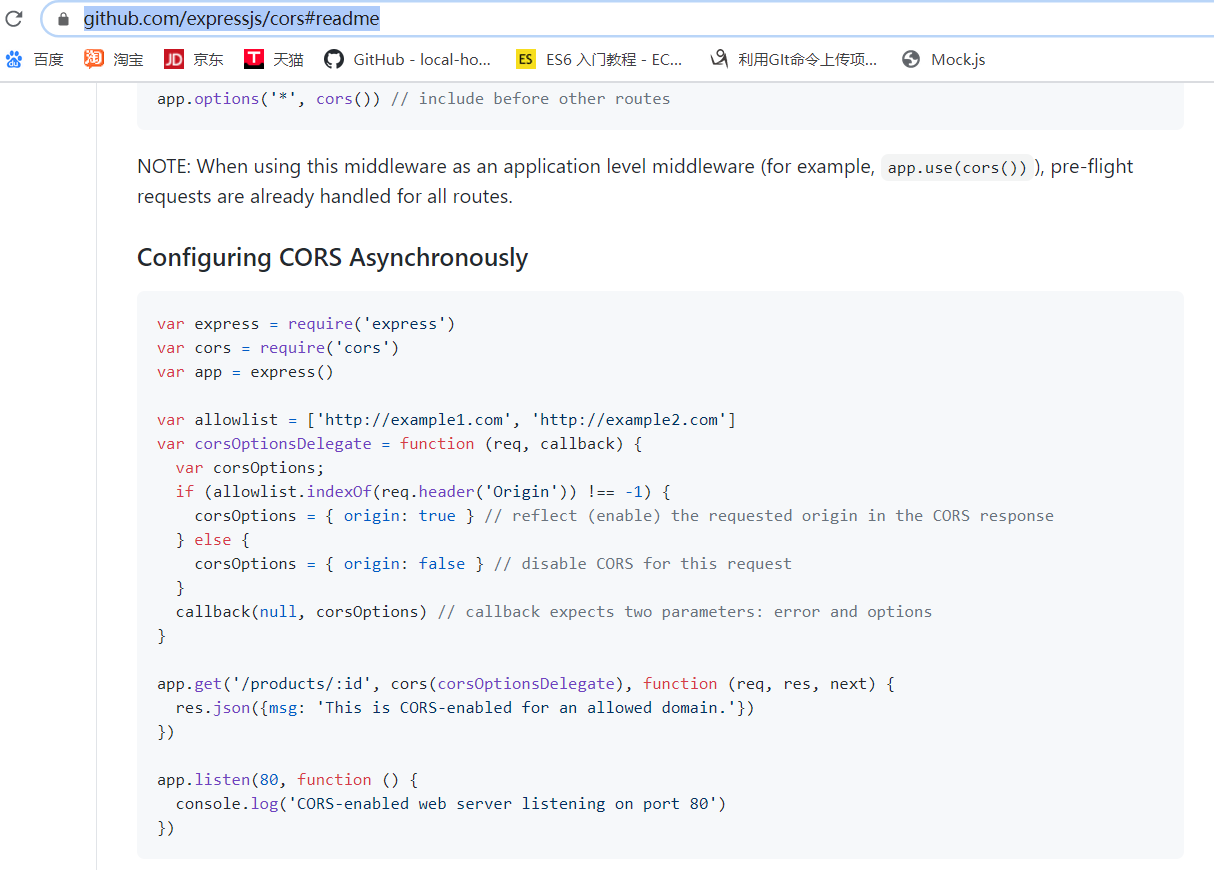Click the app.listen(80, function line

point(287,780)
